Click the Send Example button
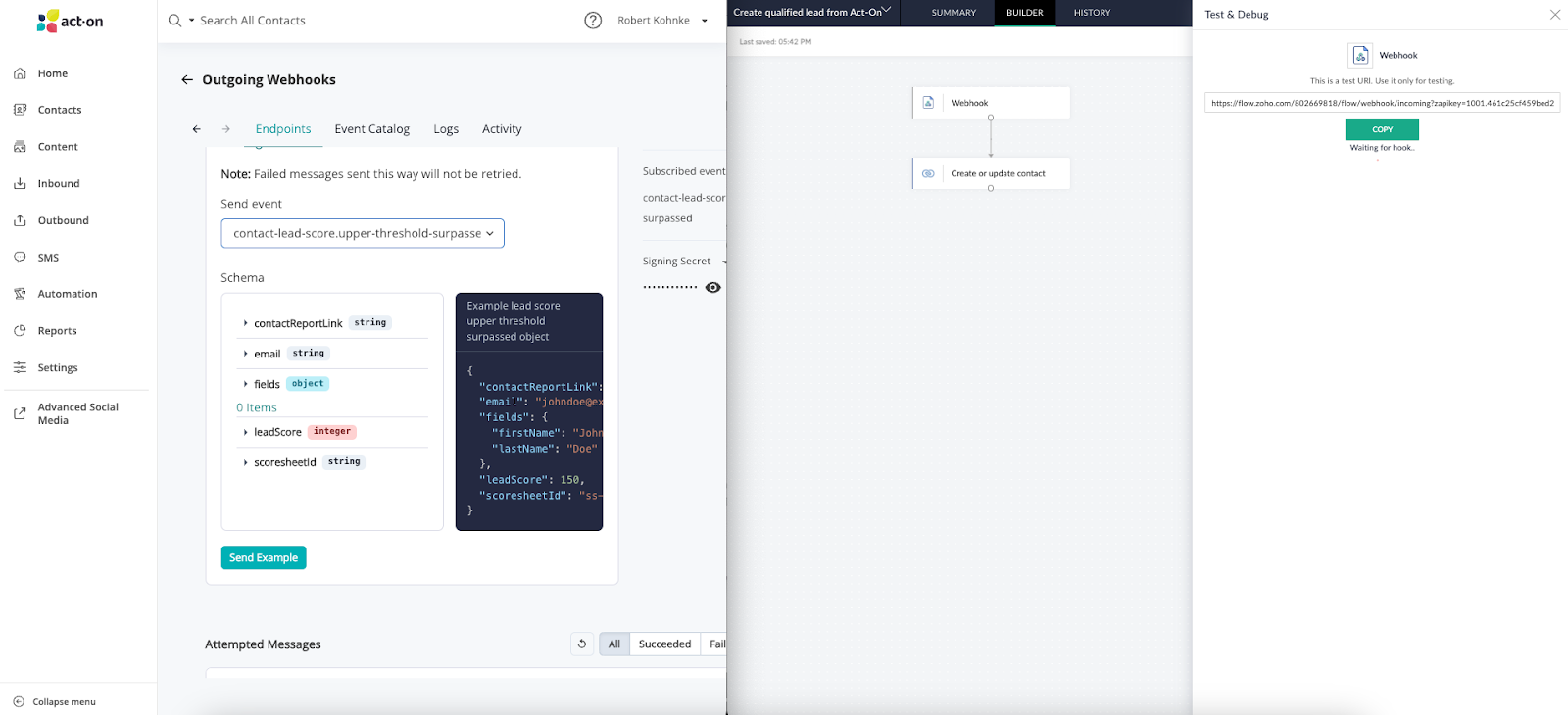 pyautogui.click(x=264, y=557)
